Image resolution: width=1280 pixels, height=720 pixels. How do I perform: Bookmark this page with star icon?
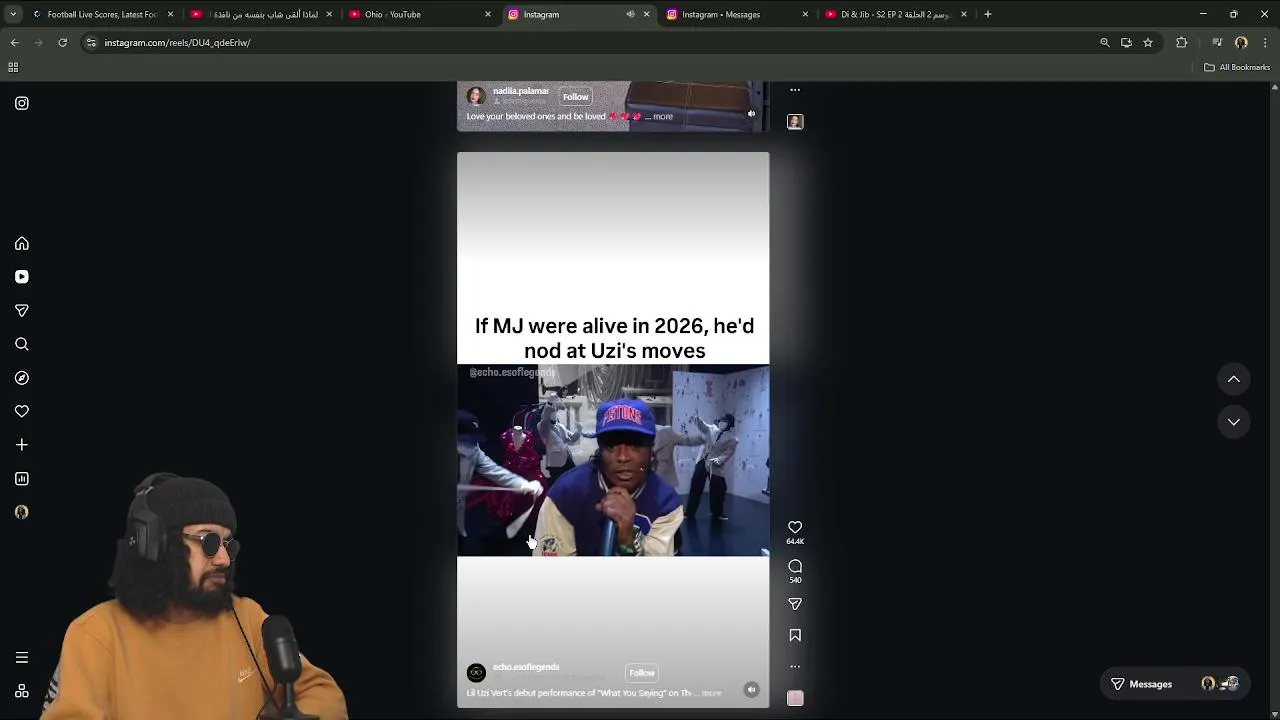point(1148,42)
